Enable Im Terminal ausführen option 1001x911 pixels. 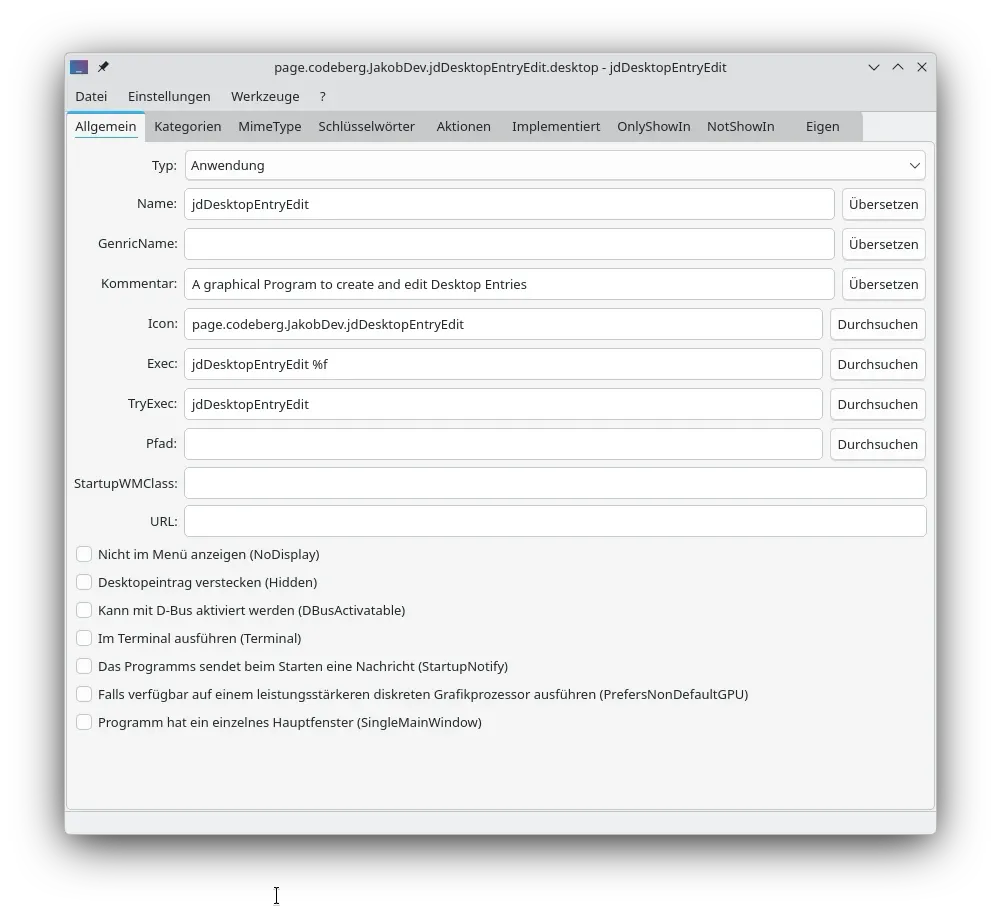click(x=84, y=638)
